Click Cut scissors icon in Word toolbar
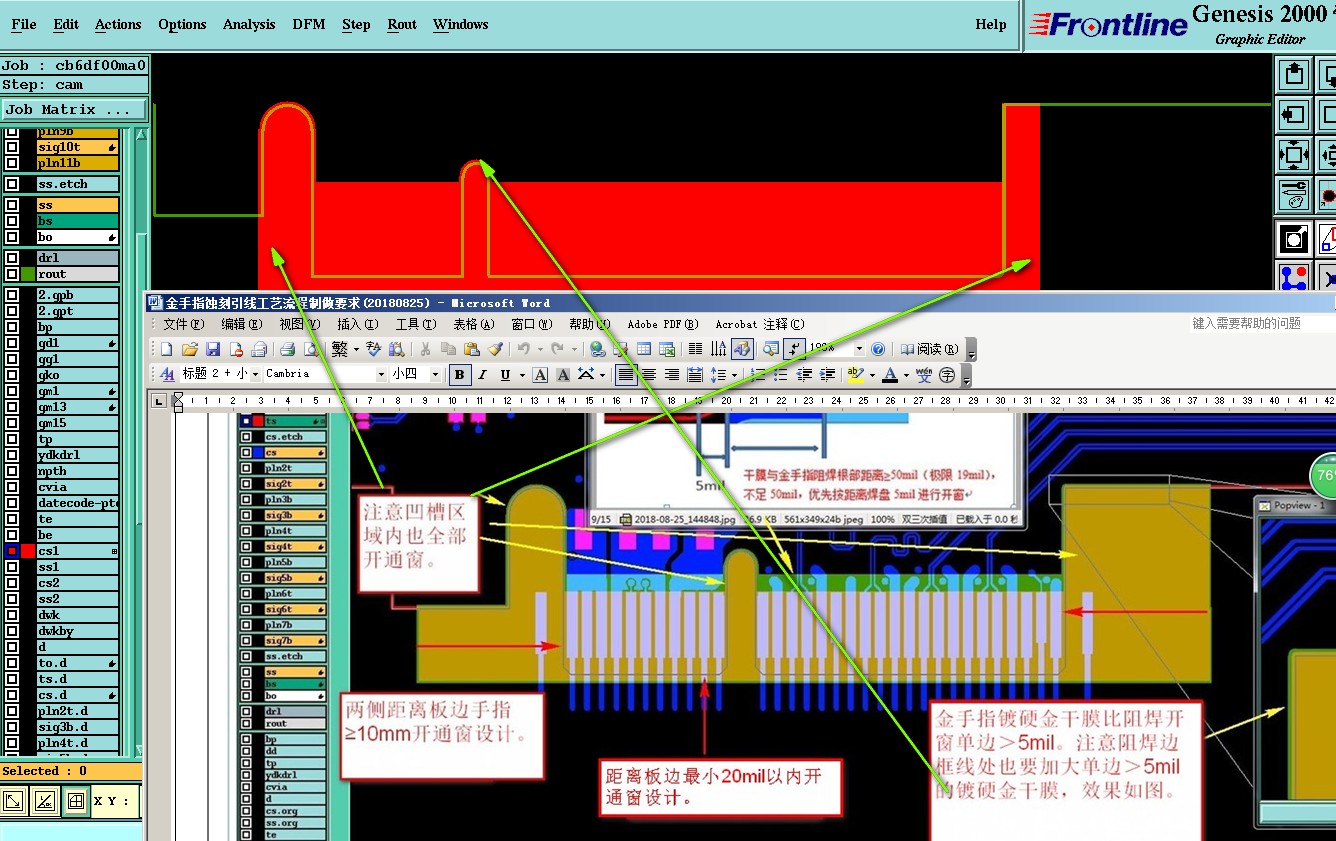Image resolution: width=1336 pixels, height=841 pixels. (425, 349)
